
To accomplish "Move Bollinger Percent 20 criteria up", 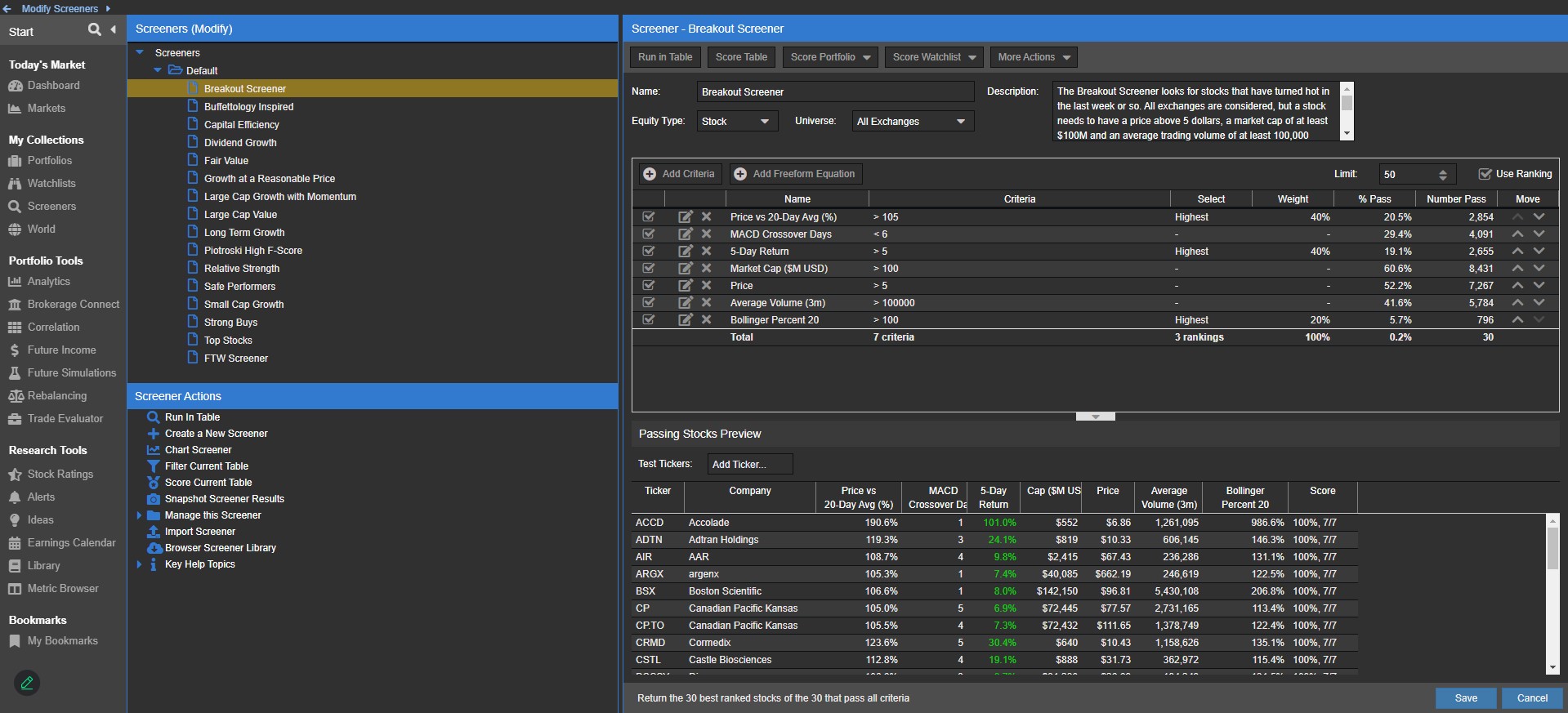I will point(1517,320).
